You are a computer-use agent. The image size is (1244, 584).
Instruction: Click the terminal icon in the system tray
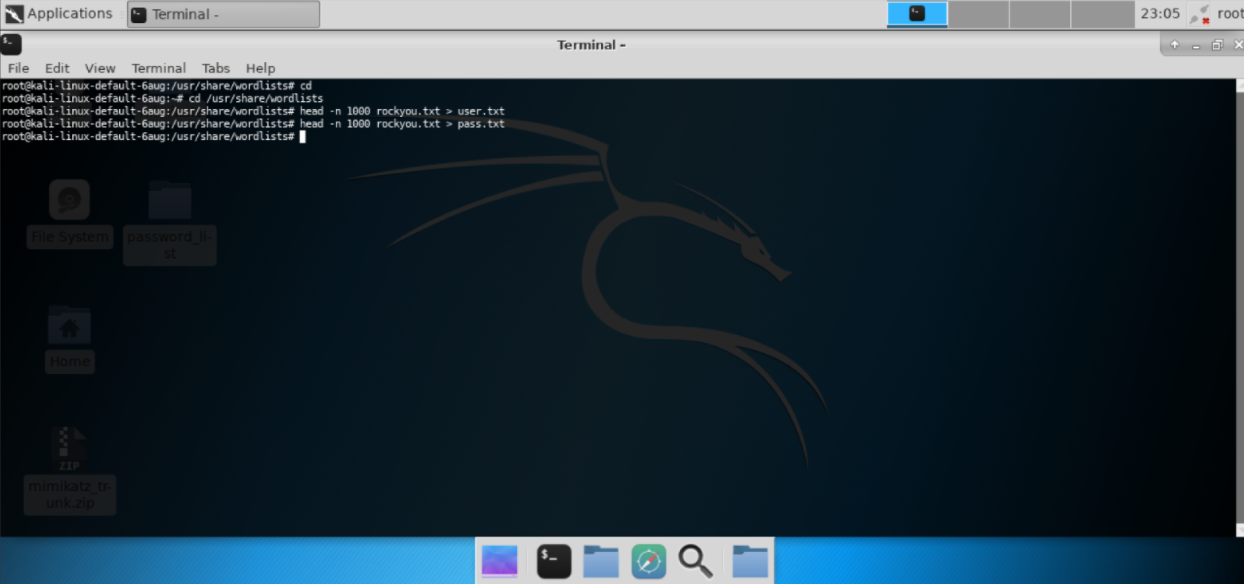tap(917, 13)
